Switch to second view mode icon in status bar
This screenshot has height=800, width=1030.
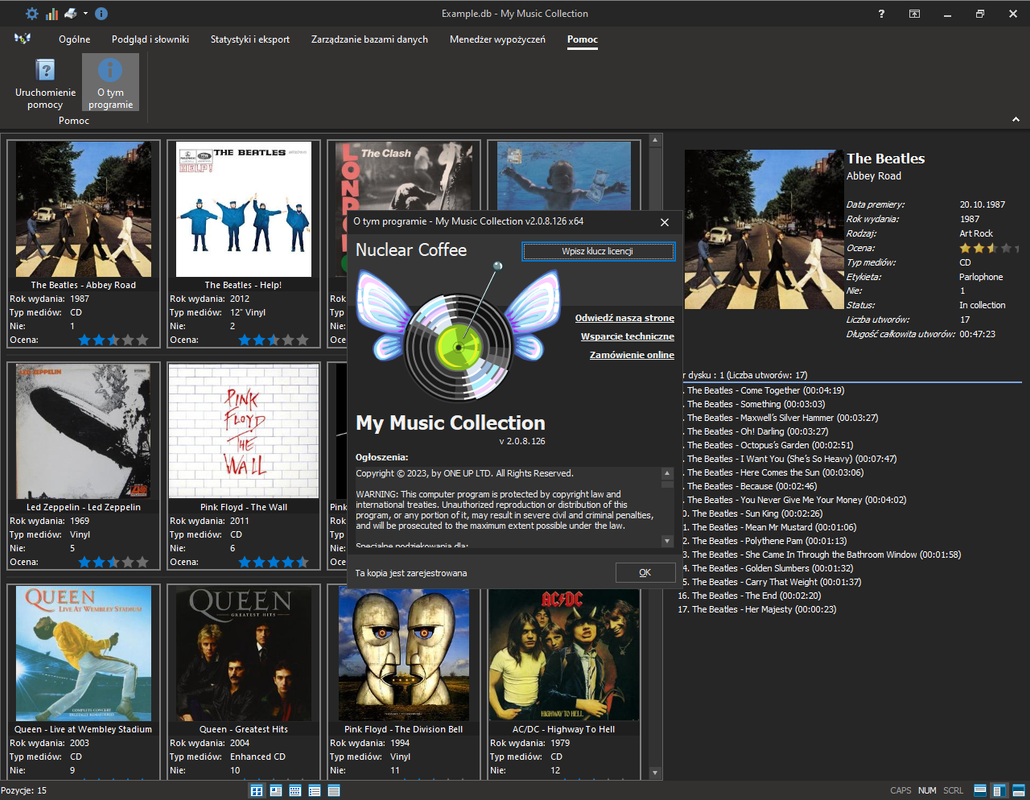[276, 790]
